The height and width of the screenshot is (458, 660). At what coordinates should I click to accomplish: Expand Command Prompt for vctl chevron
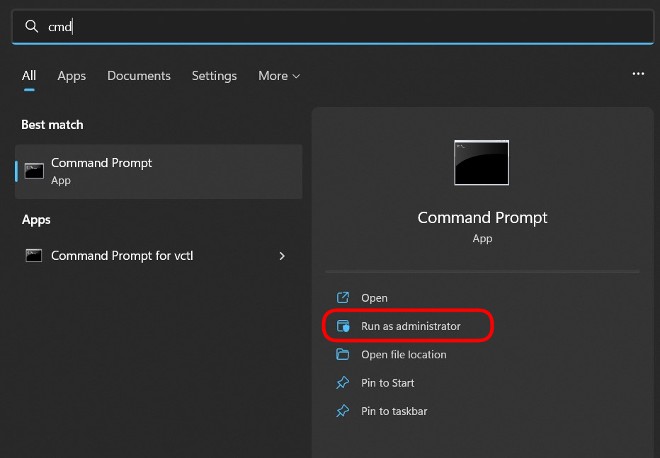pos(282,256)
